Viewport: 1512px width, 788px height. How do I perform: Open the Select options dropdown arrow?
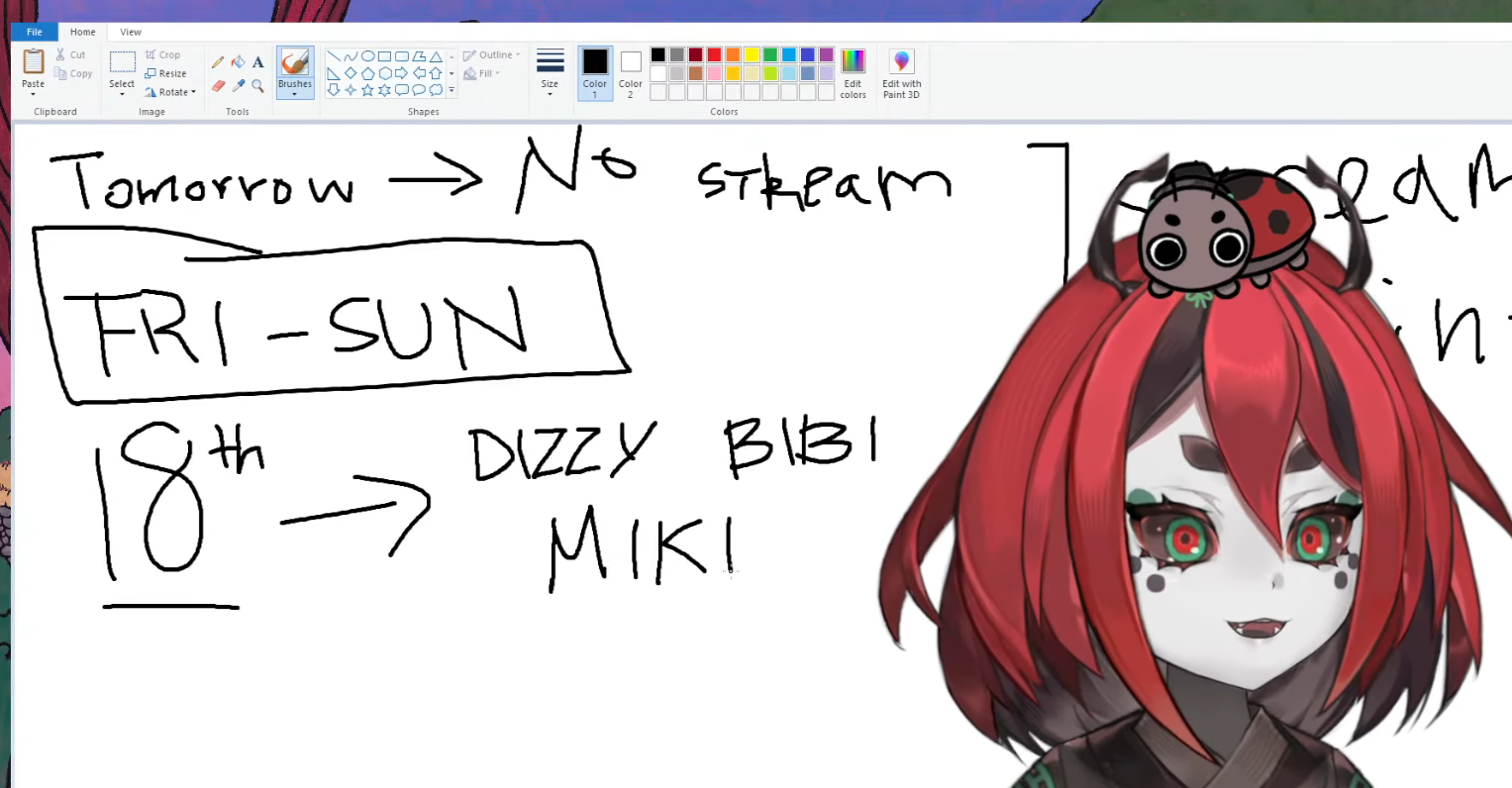(122, 95)
